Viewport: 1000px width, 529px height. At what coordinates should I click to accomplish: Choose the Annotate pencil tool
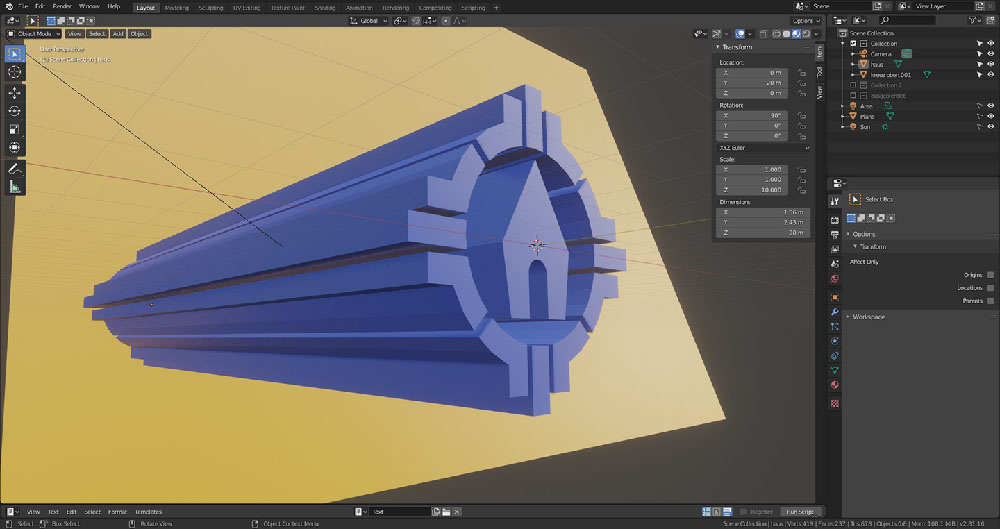[15, 168]
